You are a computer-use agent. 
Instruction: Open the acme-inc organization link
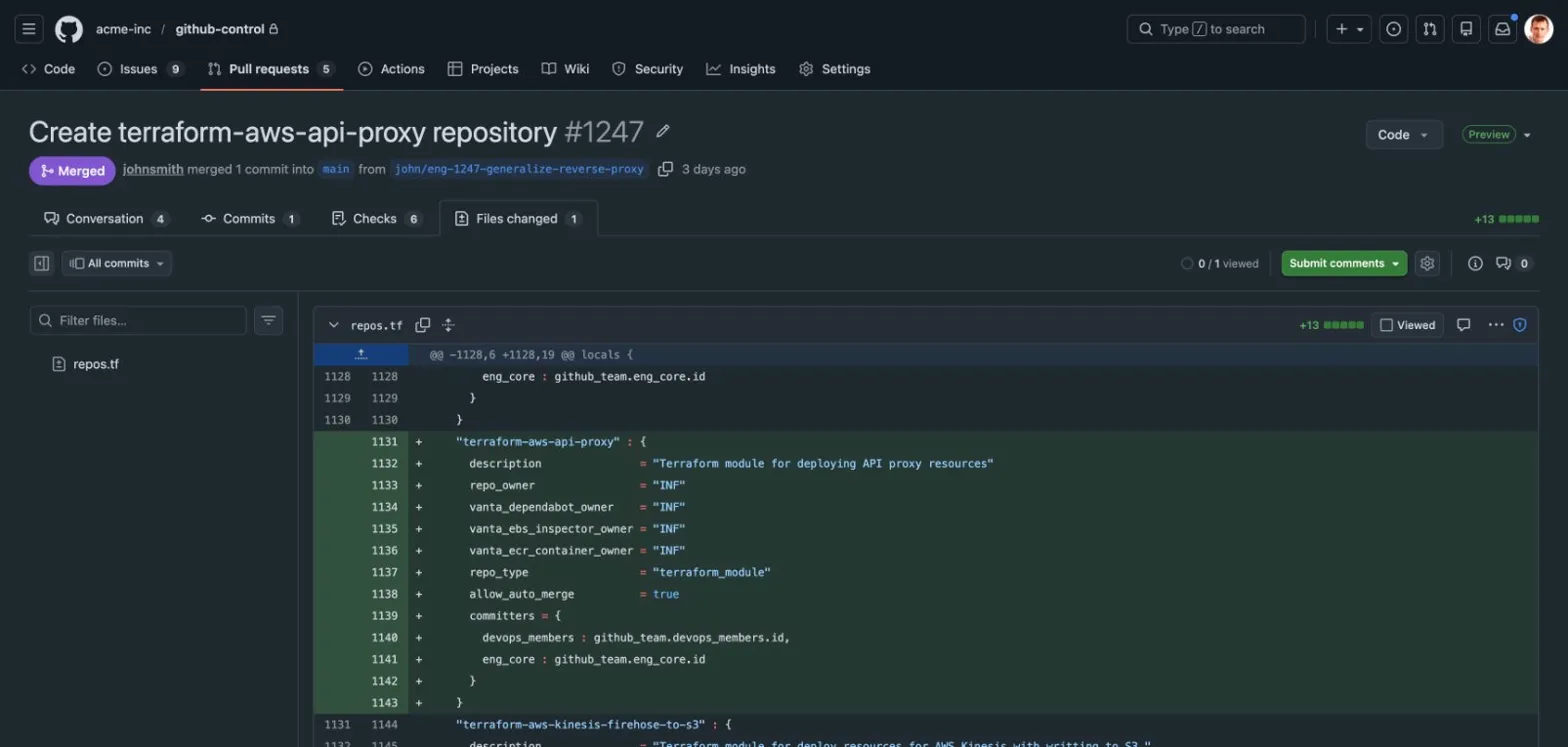pyautogui.click(x=123, y=29)
